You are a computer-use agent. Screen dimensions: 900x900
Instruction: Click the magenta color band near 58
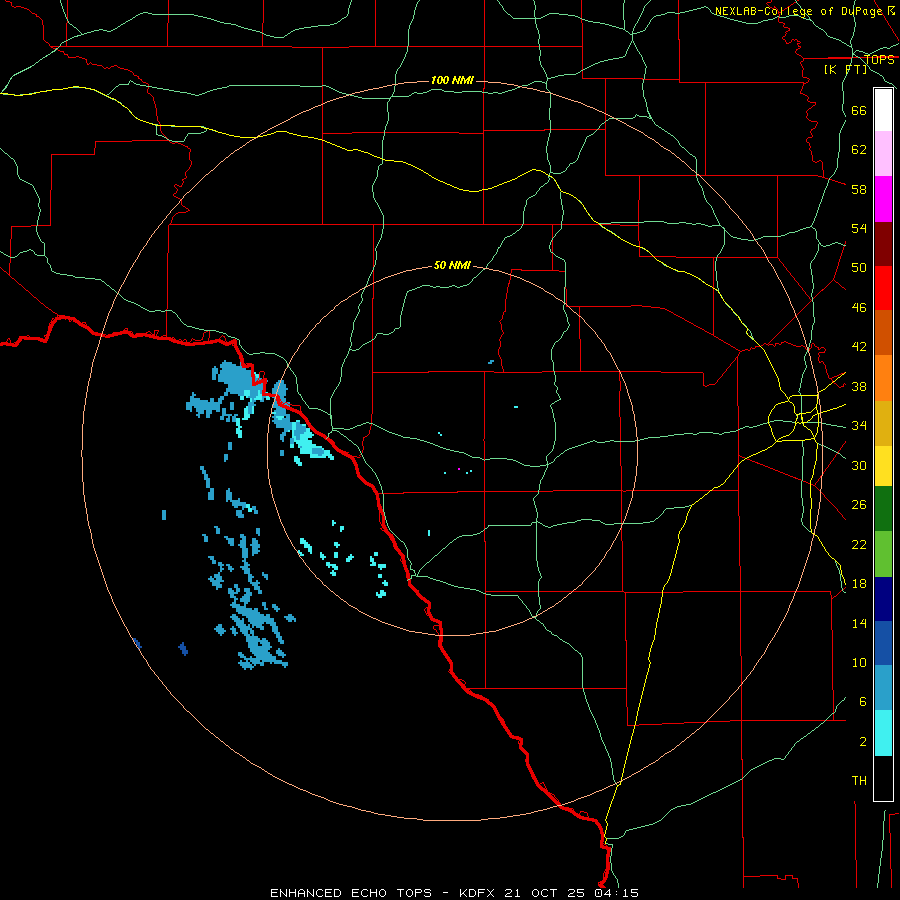click(883, 199)
